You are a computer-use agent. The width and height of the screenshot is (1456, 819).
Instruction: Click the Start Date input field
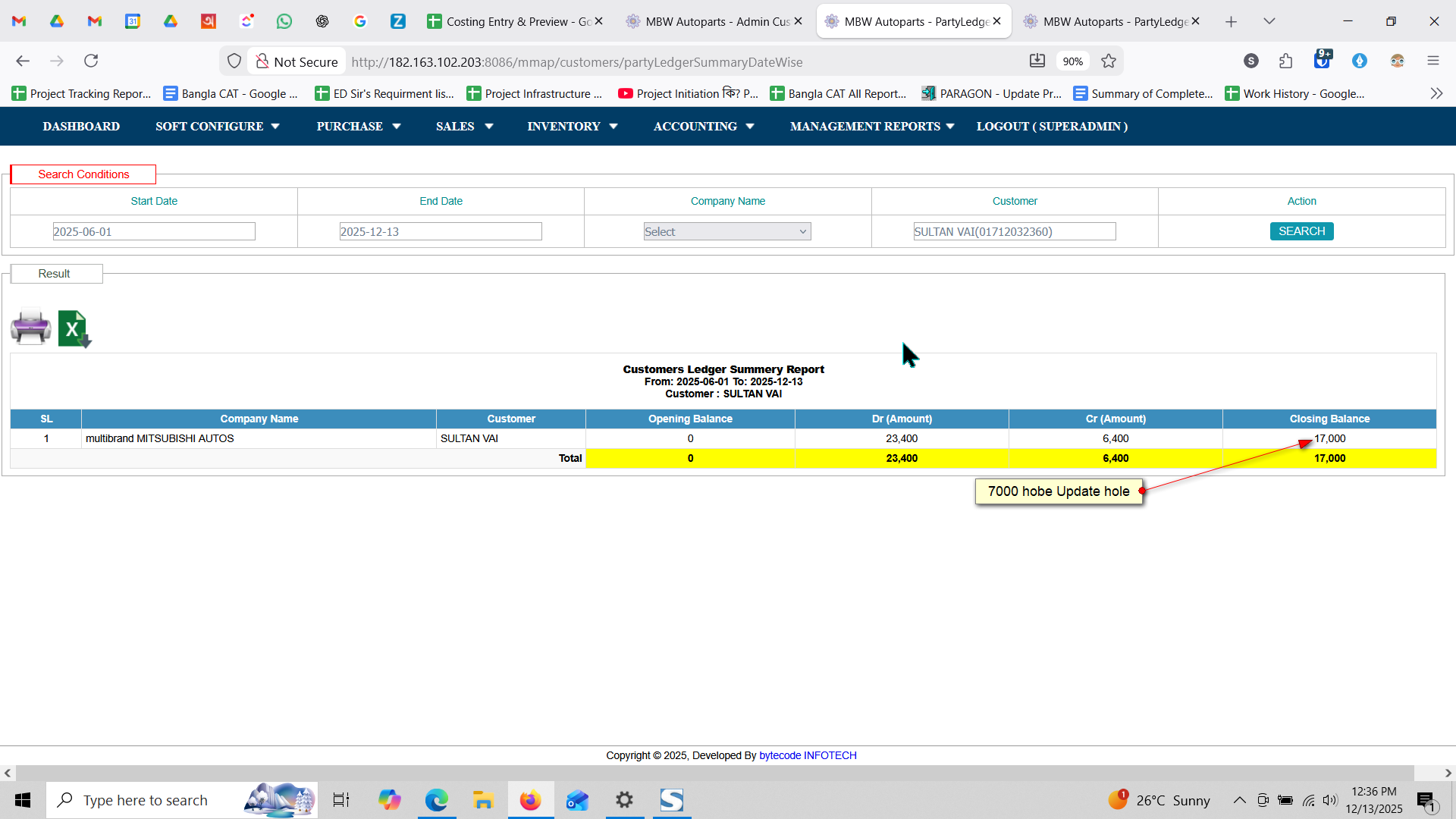coord(154,231)
